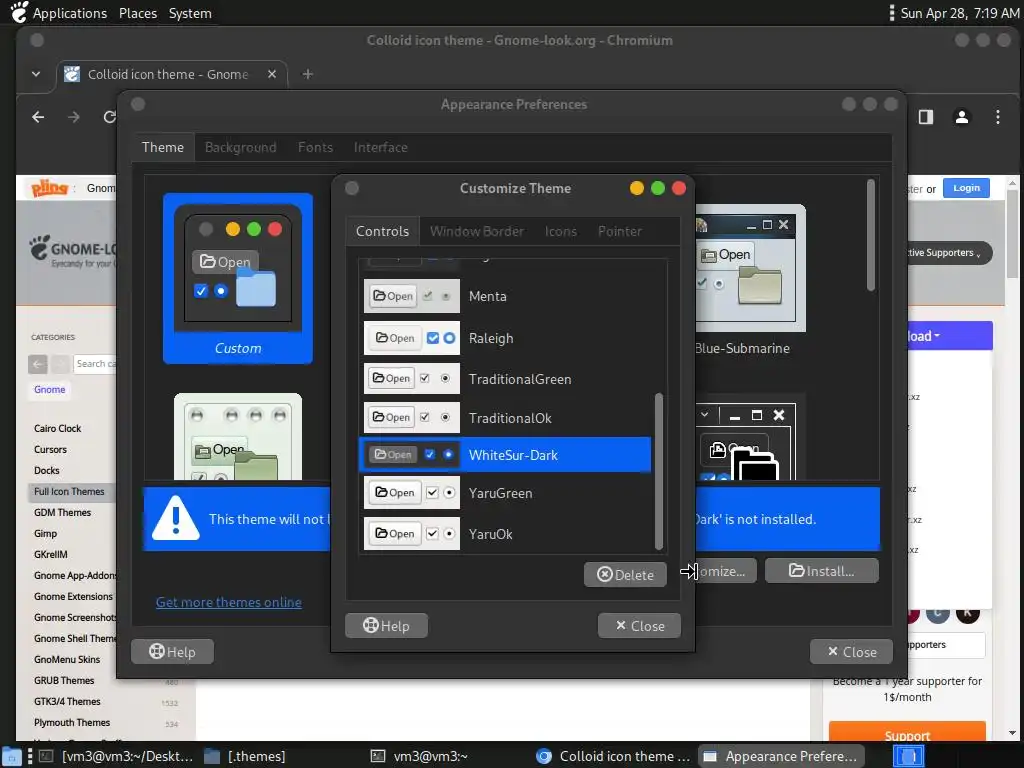Click Help in Customize Theme dialog
The height and width of the screenshot is (768, 1024).
[386, 626]
